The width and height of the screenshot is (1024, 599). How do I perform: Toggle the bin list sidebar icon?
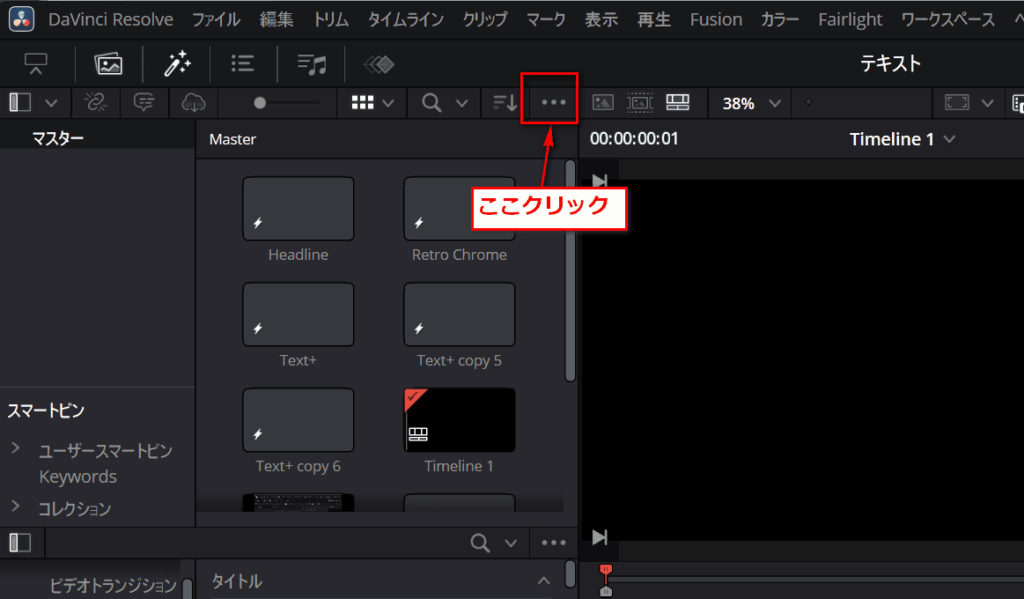[20, 103]
